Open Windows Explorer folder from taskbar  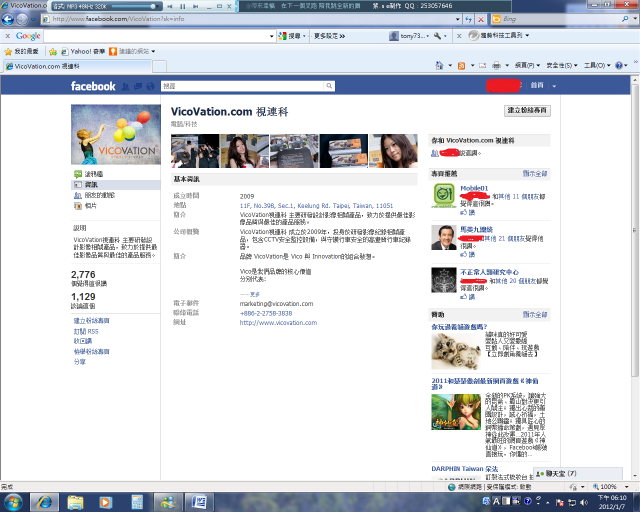pyautogui.click(x=75, y=502)
